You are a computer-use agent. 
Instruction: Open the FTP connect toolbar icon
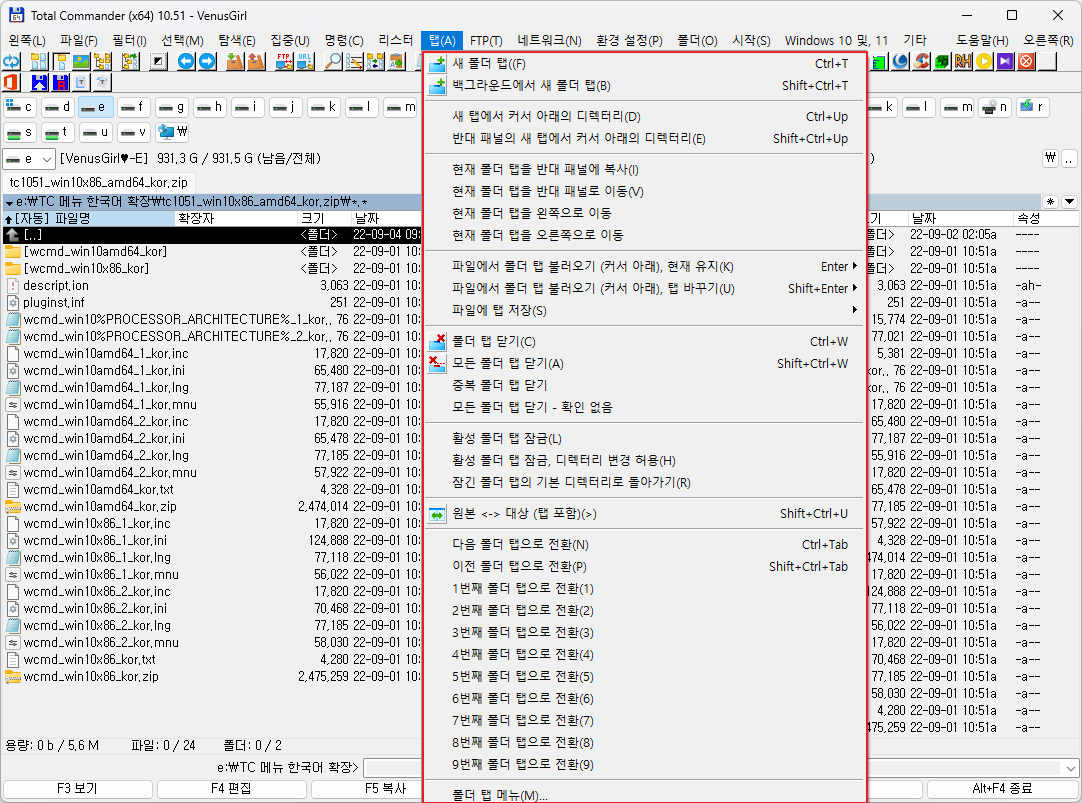click(284, 61)
